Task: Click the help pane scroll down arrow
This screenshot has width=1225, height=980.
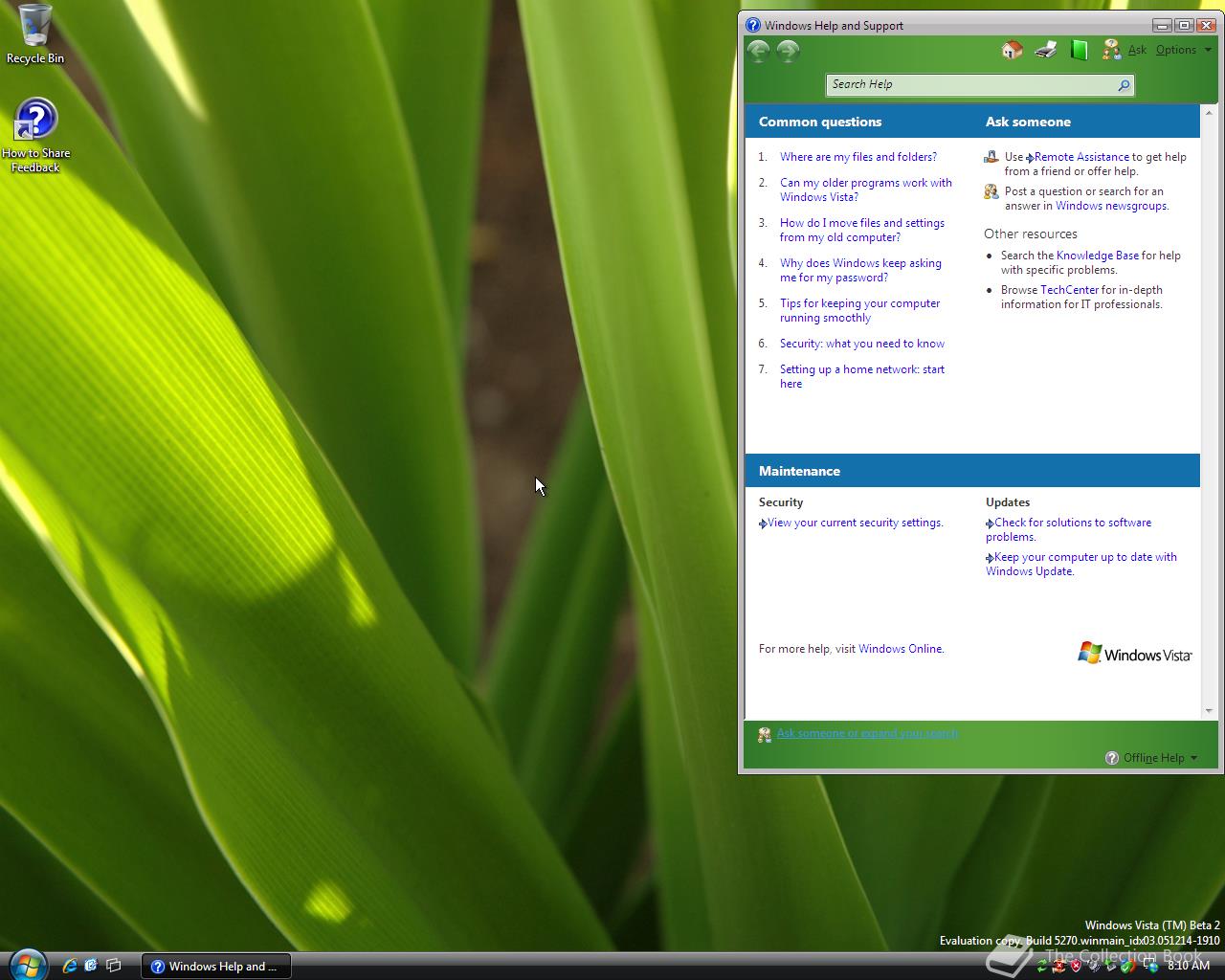Action: (x=1209, y=710)
